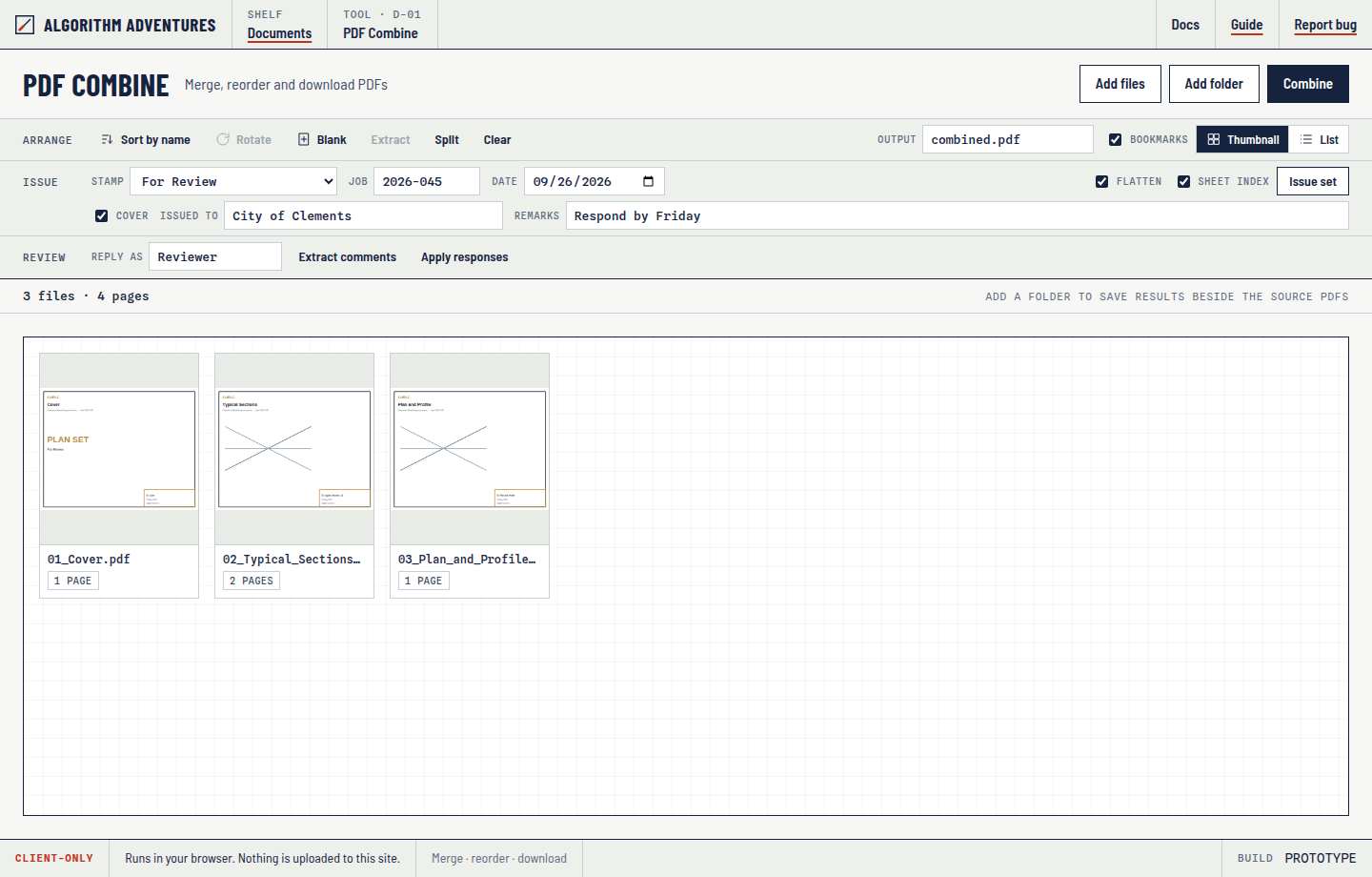This screenshot has width=1372, height=877.
Task: Toggle the Bookmarks checkbox
Action: point(1115,139)
